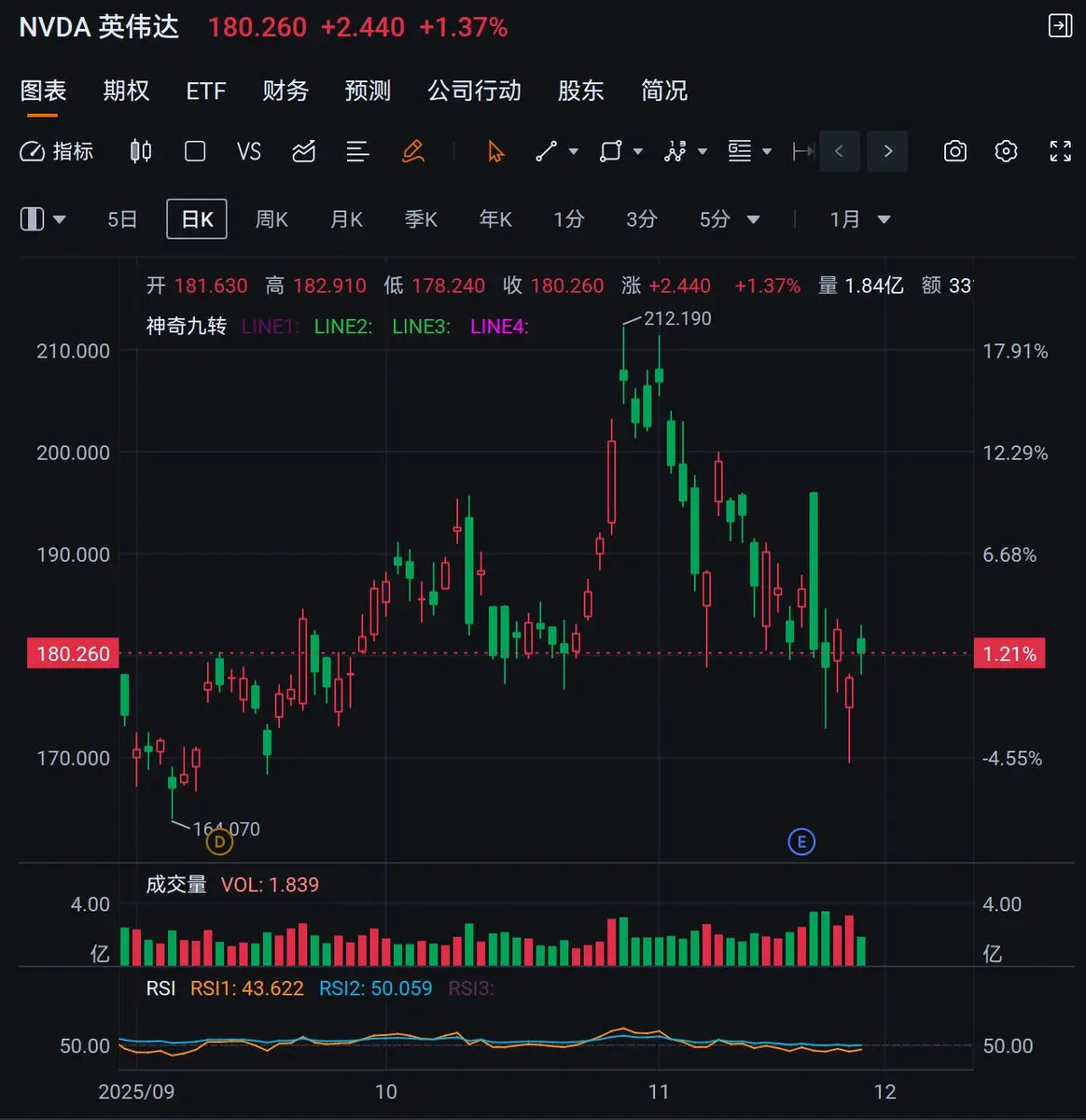
Task: Expand the drawing list dropdown arrow
Action: tap(767, 151)
